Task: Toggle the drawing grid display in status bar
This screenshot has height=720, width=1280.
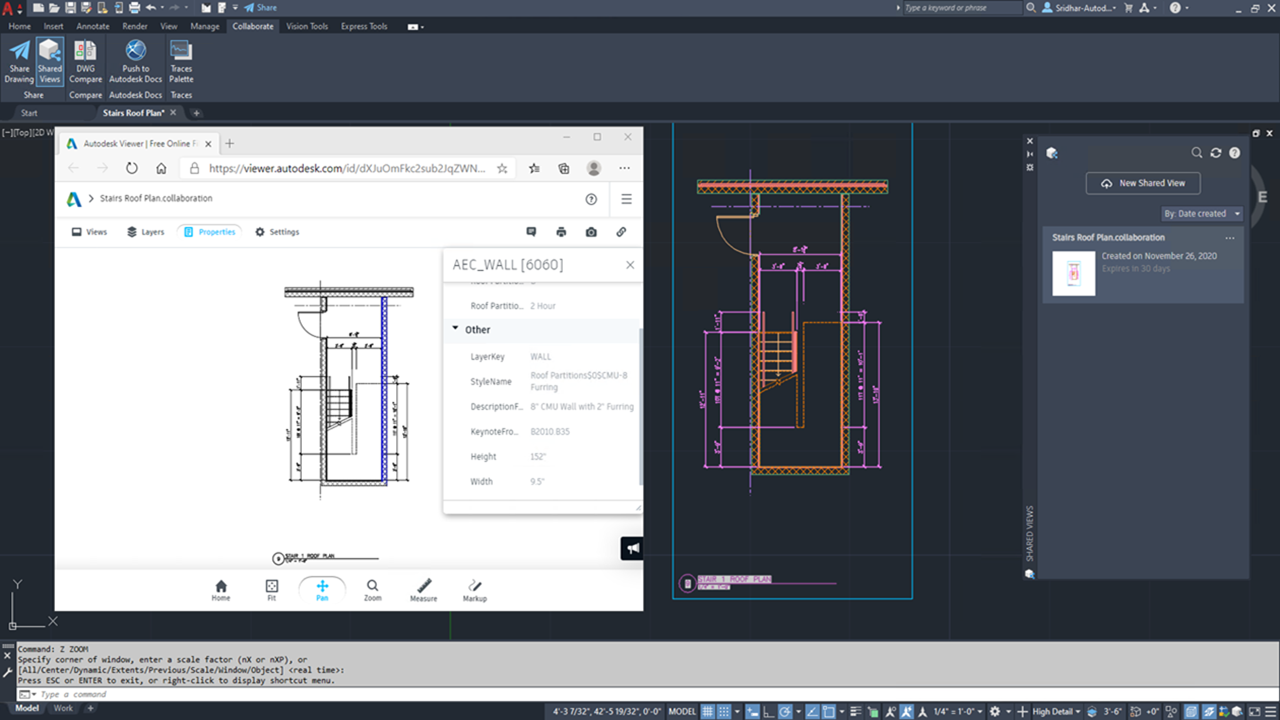Action: coord(708,711)
